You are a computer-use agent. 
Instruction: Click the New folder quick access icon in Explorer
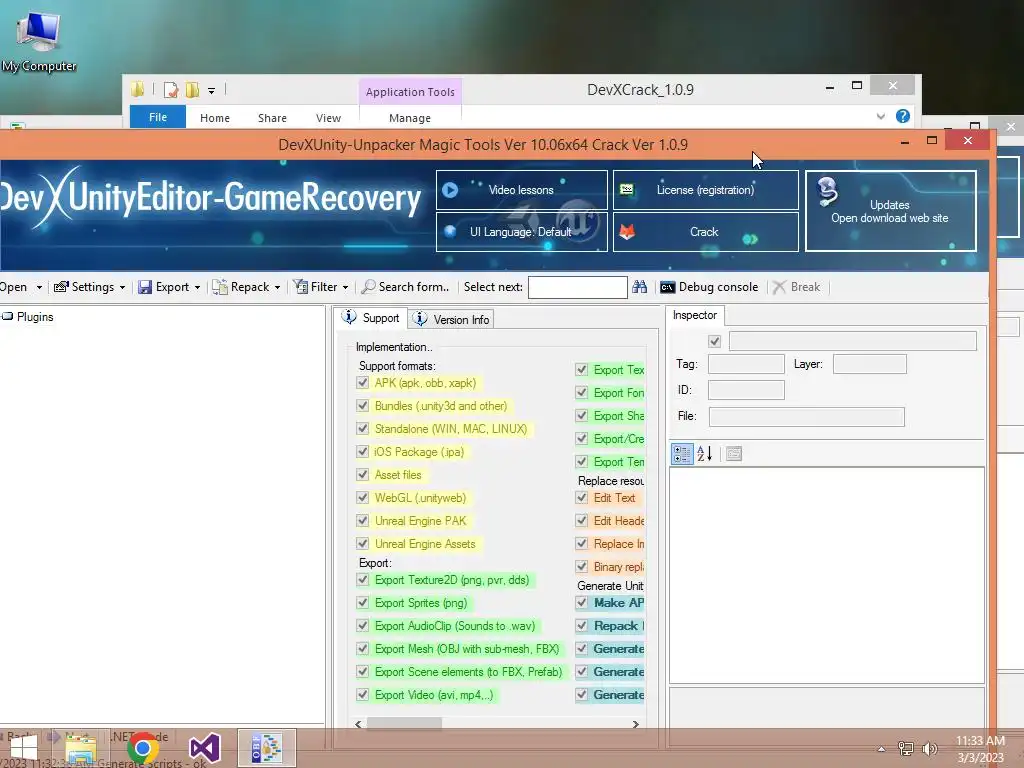193,90
